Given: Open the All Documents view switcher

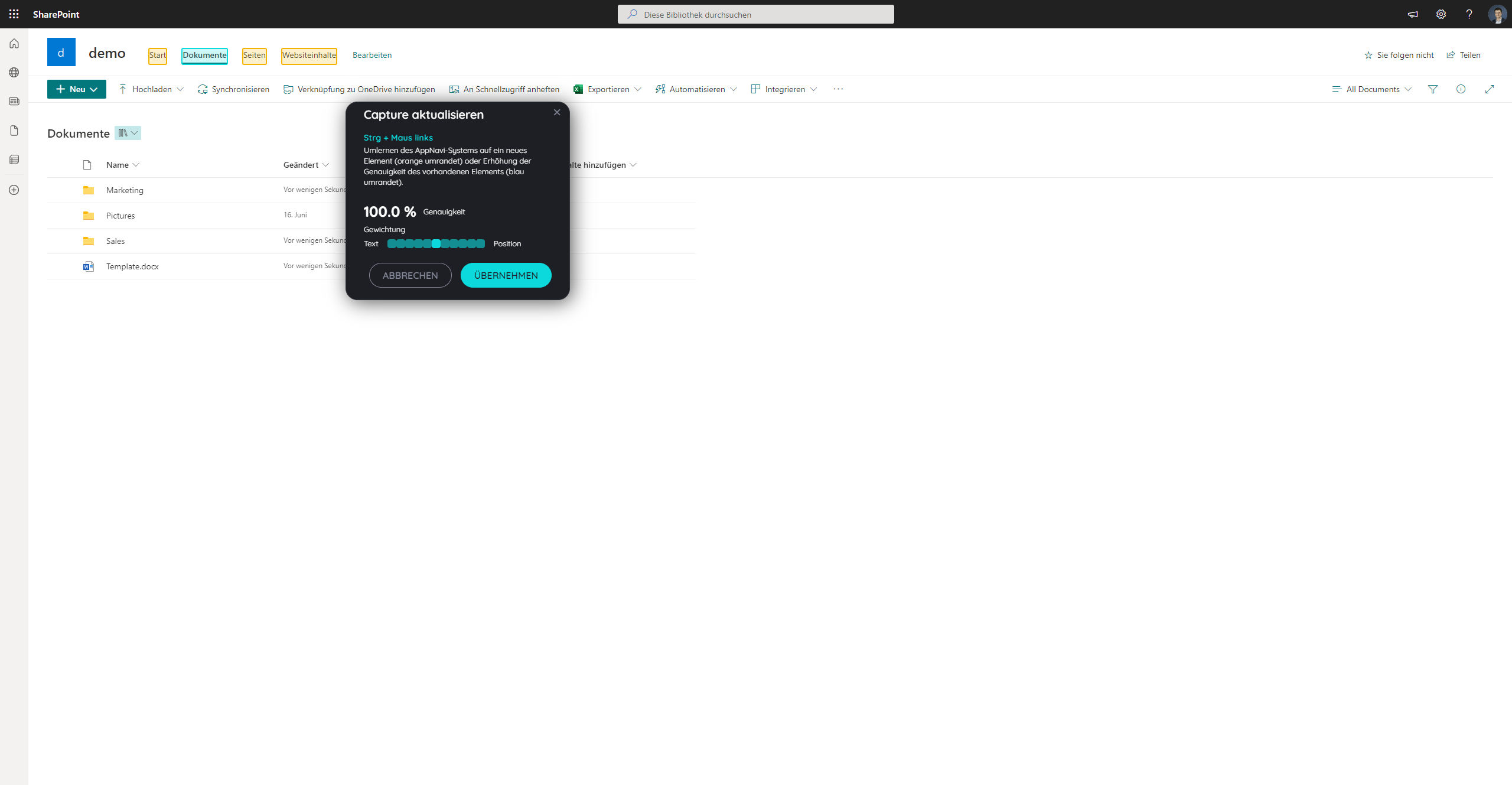Looking at the screenshot, I should pos(1372,89).
